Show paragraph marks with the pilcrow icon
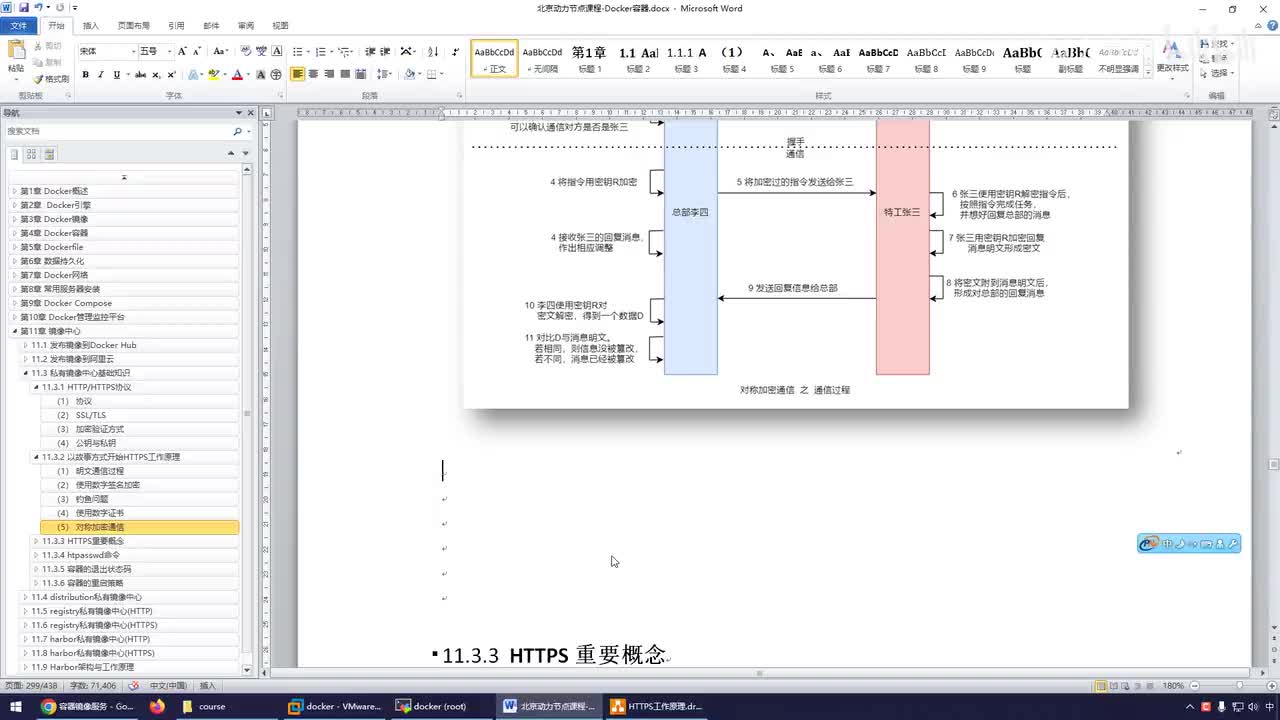 pyautogui.click(x=456, y=51)
